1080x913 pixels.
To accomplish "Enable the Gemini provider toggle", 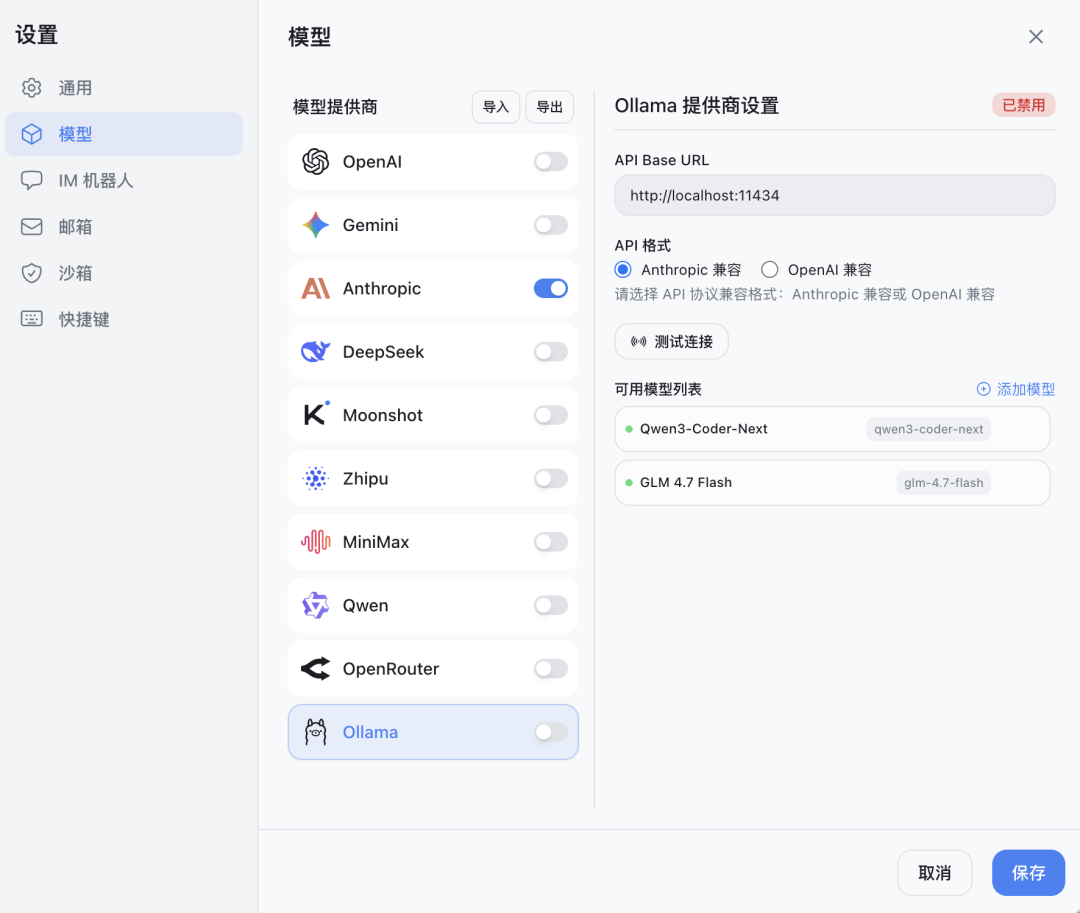I will point(550,225).
